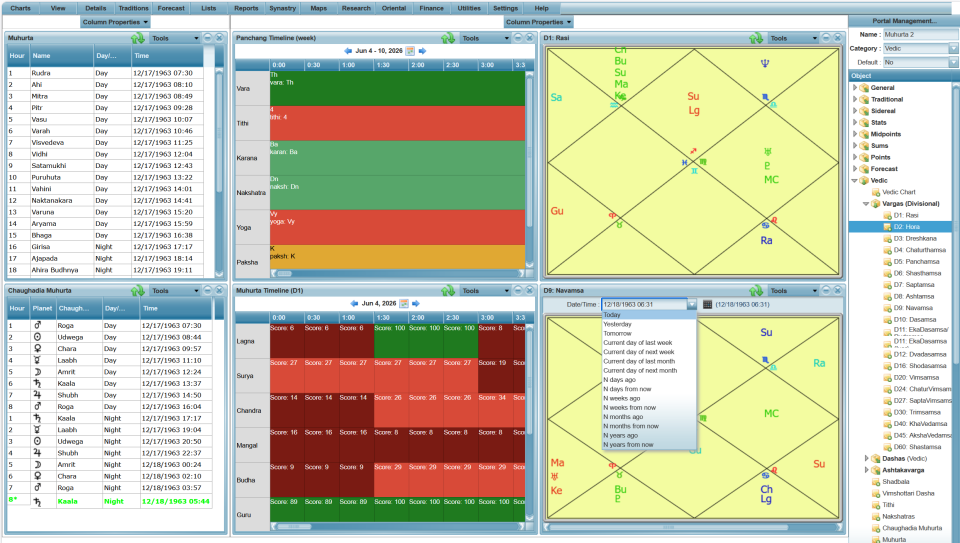Image resolution: width=960 pixels, height=543 pixels.
Task: Open the Category Vedic combo box
Action: point(920,48)
